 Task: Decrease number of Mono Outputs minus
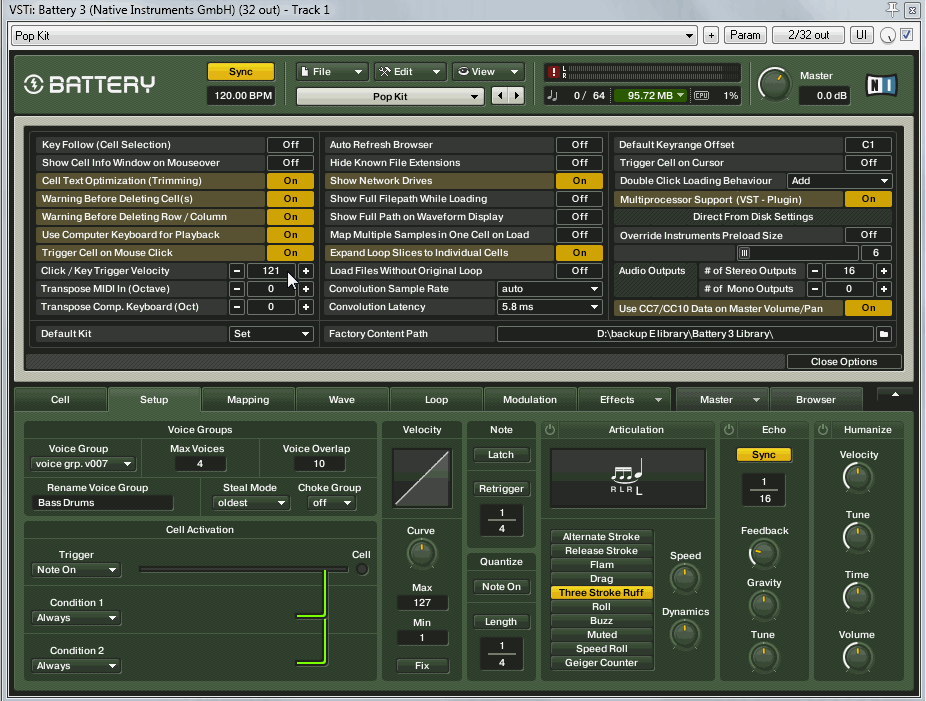pyautogui.click(x=815, y=289)
